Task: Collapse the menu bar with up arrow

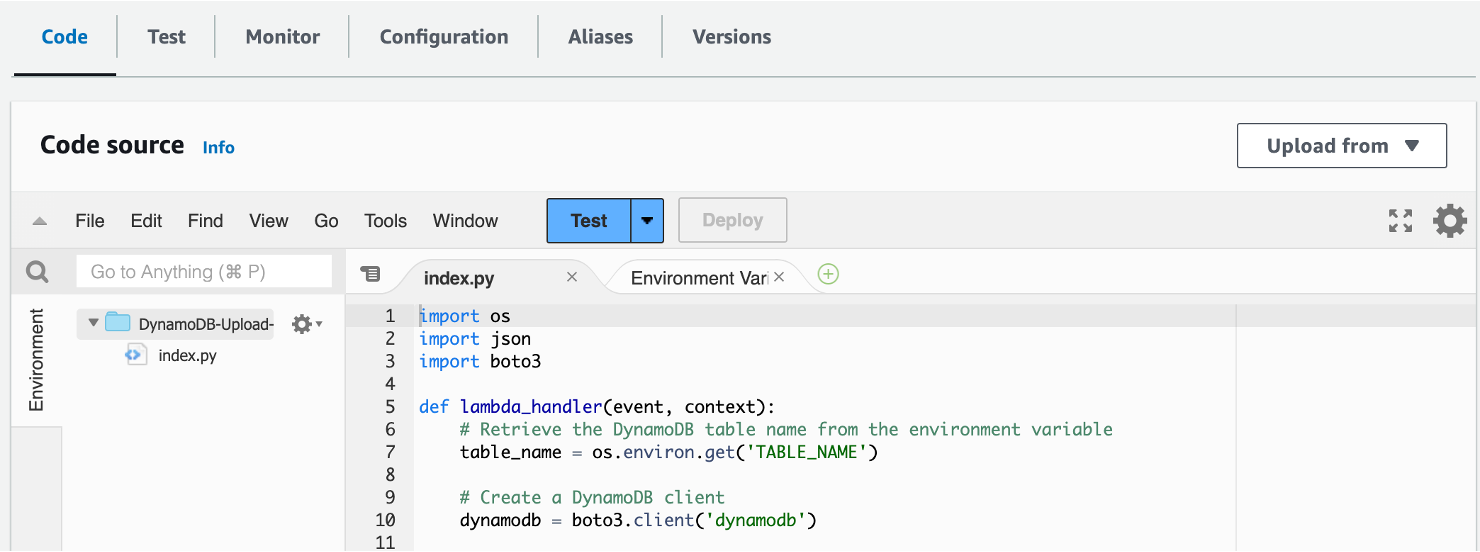Action: [x=40, y=221]
